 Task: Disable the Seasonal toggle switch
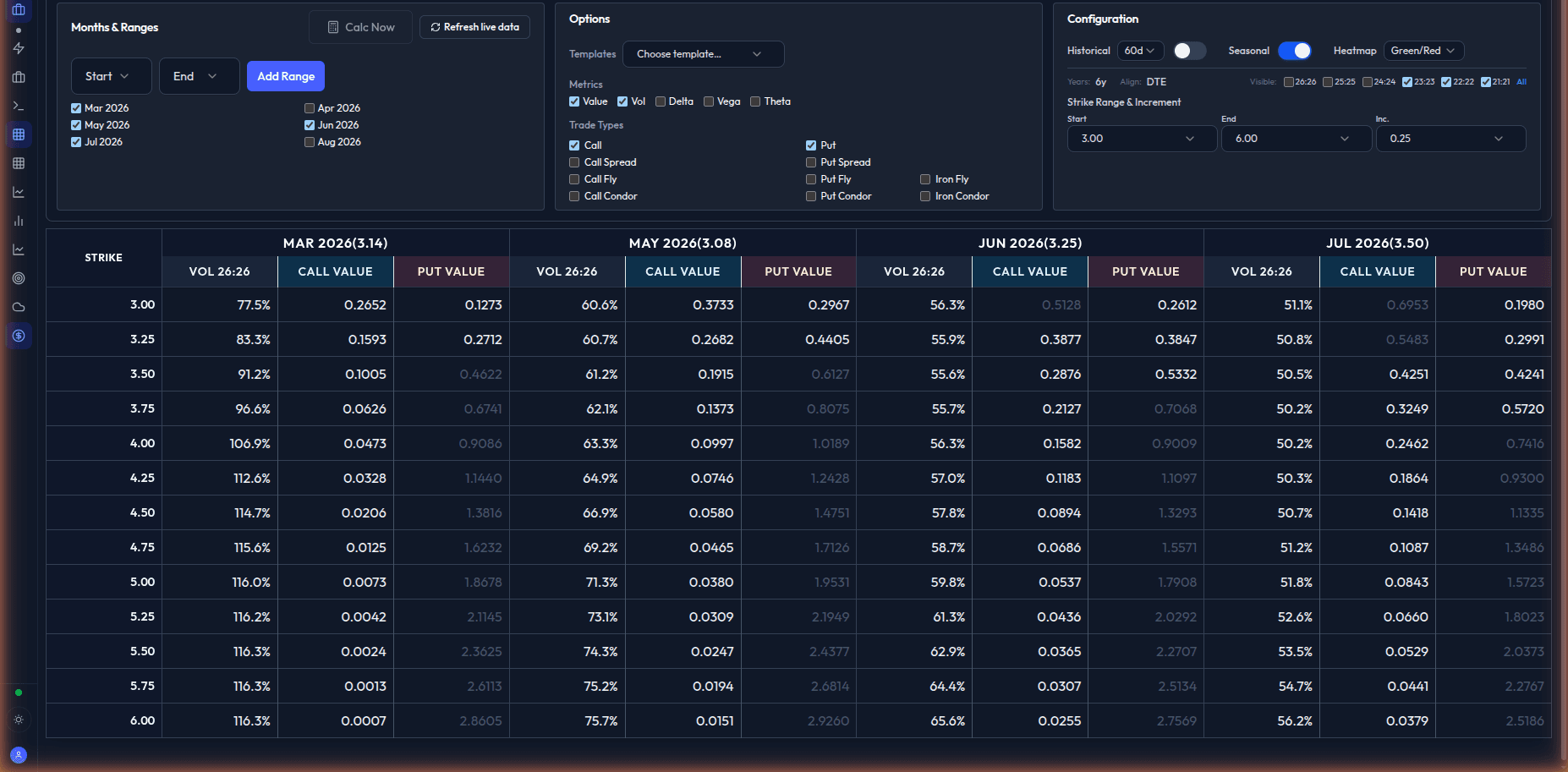(x=1295, y=51)
